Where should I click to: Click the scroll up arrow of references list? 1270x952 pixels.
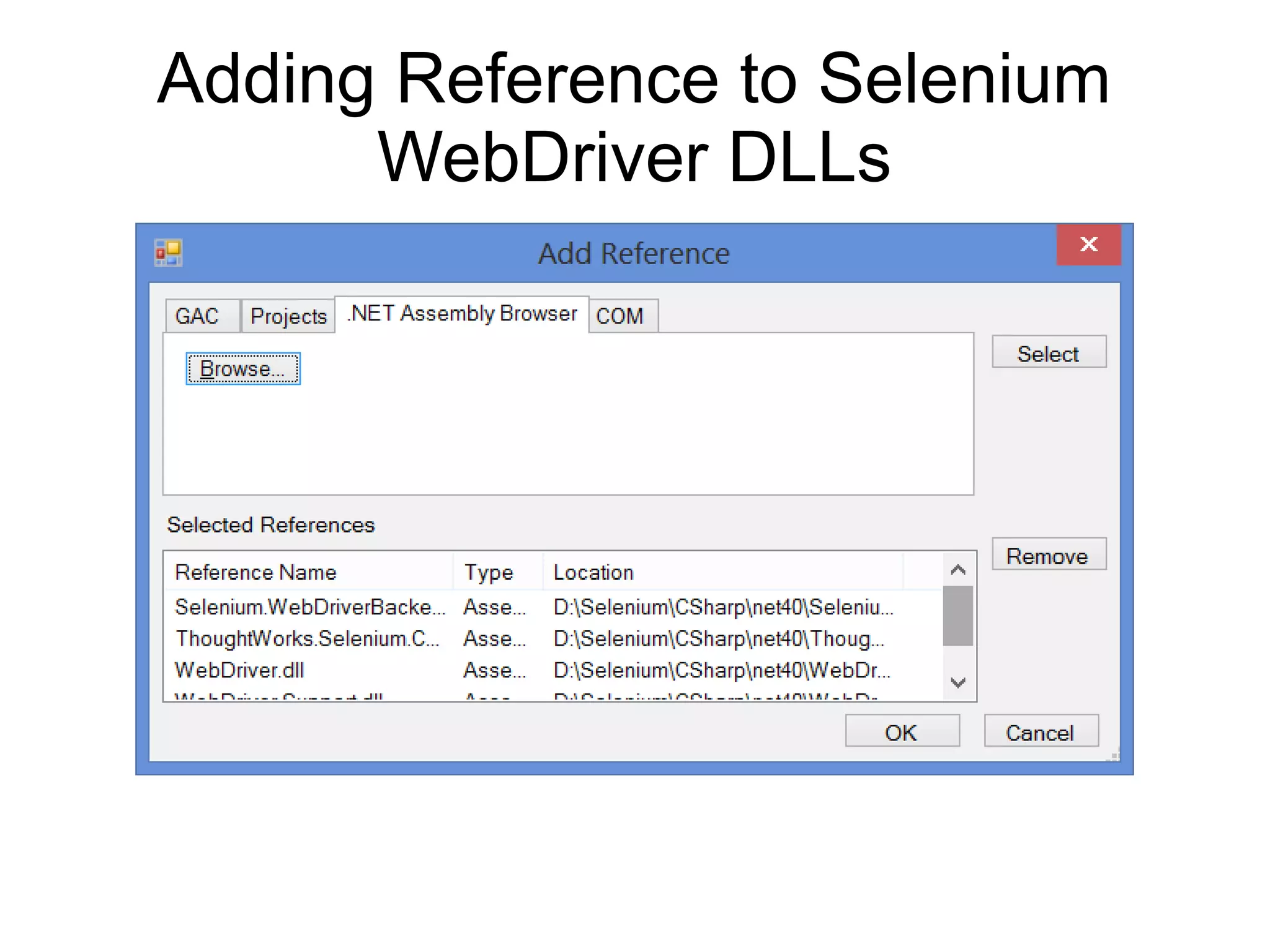(958, 569)
